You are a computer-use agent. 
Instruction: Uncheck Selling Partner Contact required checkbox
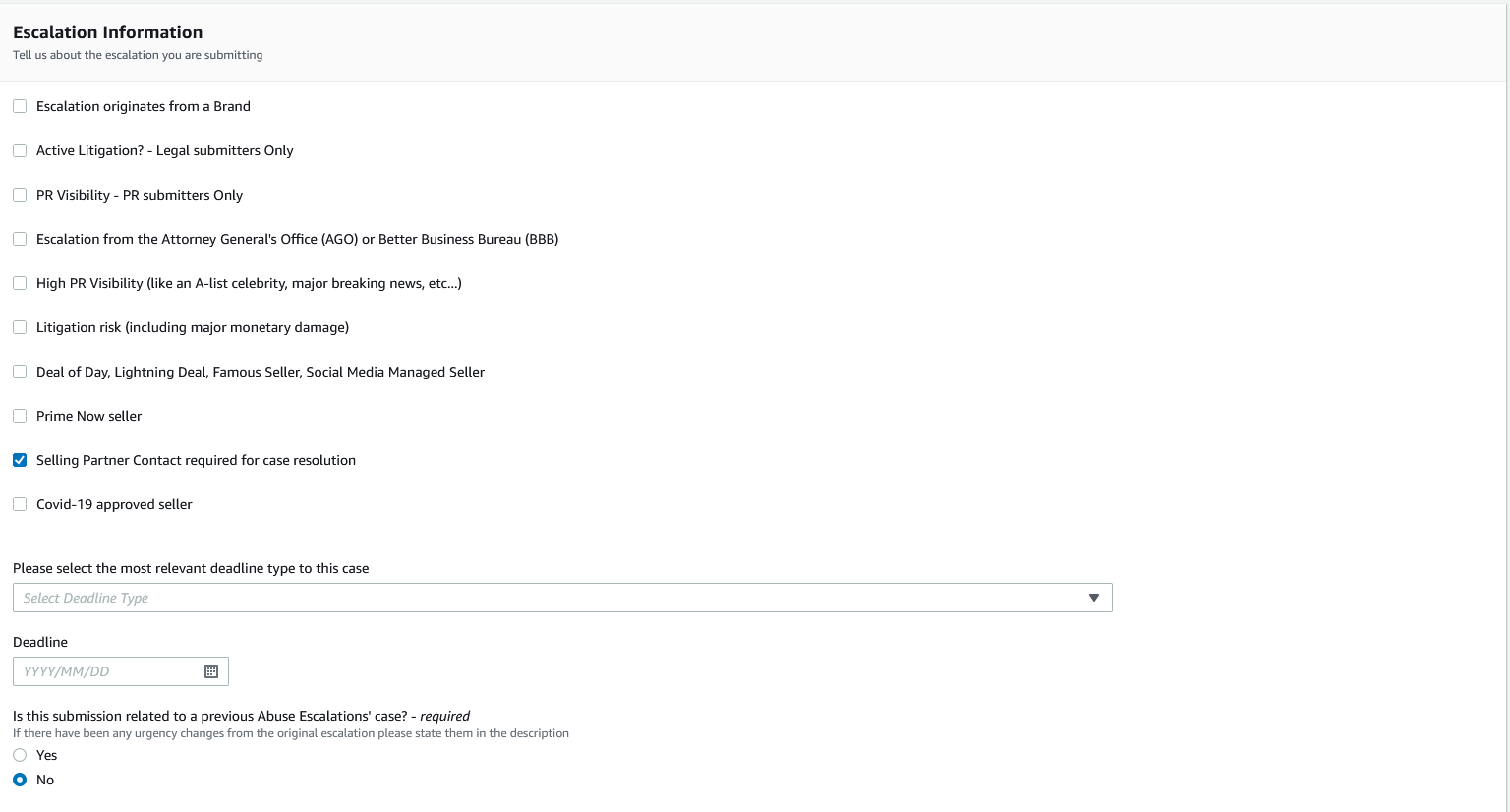click(20, 460)
